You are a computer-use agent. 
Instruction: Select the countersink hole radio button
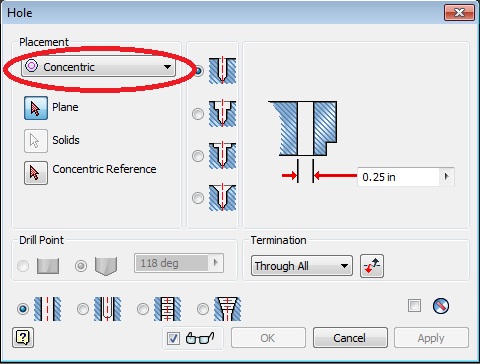click(x=198, y=198)
